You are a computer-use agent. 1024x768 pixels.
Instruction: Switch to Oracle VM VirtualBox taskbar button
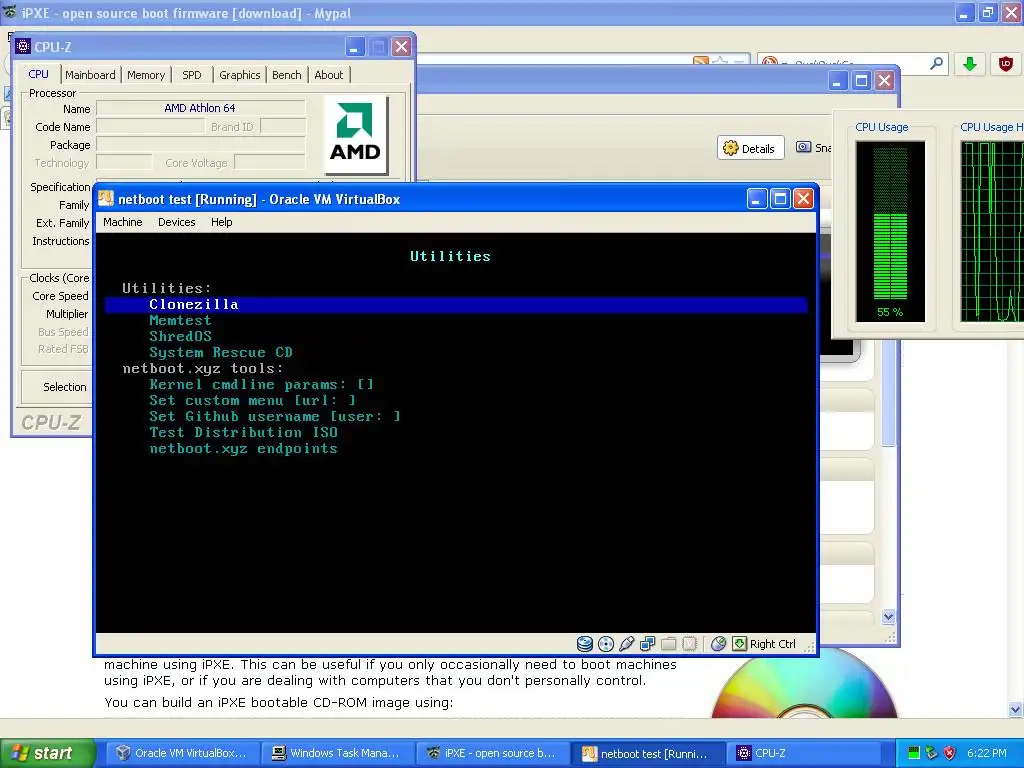point(182,753)
